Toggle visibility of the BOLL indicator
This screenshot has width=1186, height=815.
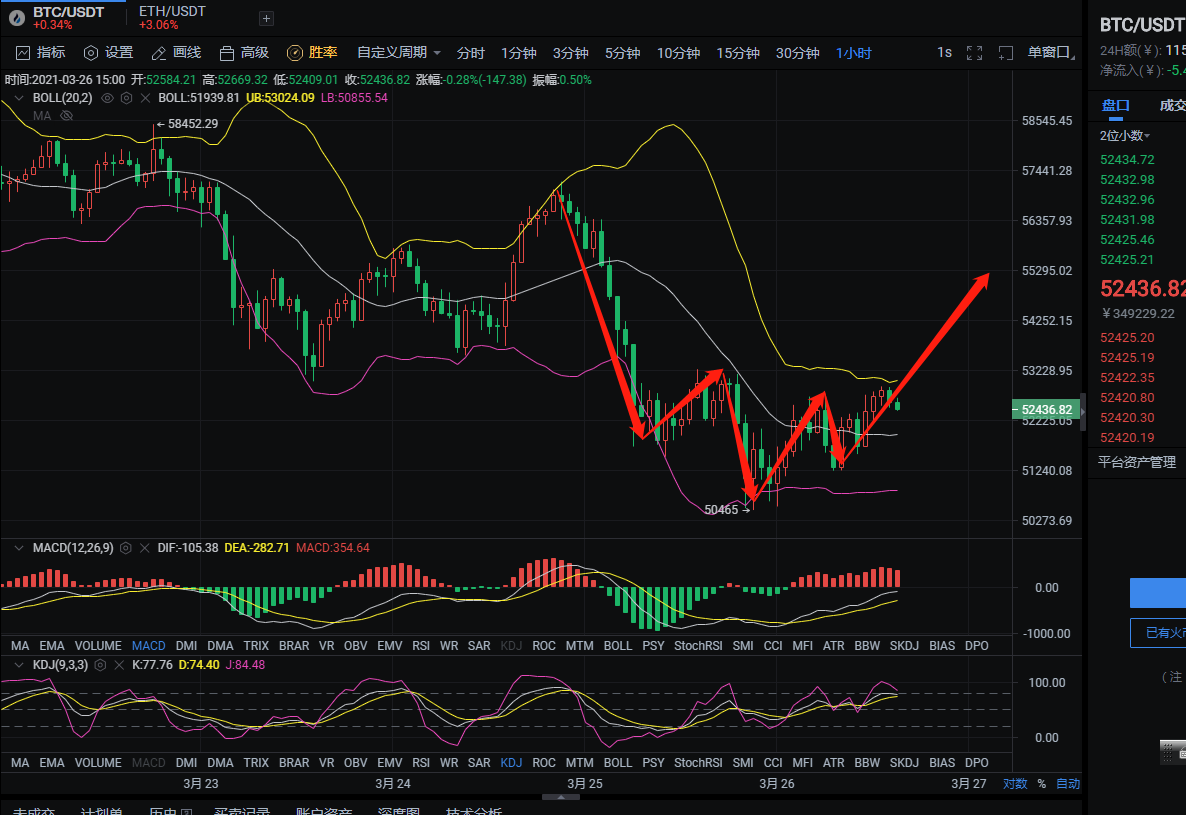pyautogui.click(x=107, y=98)
